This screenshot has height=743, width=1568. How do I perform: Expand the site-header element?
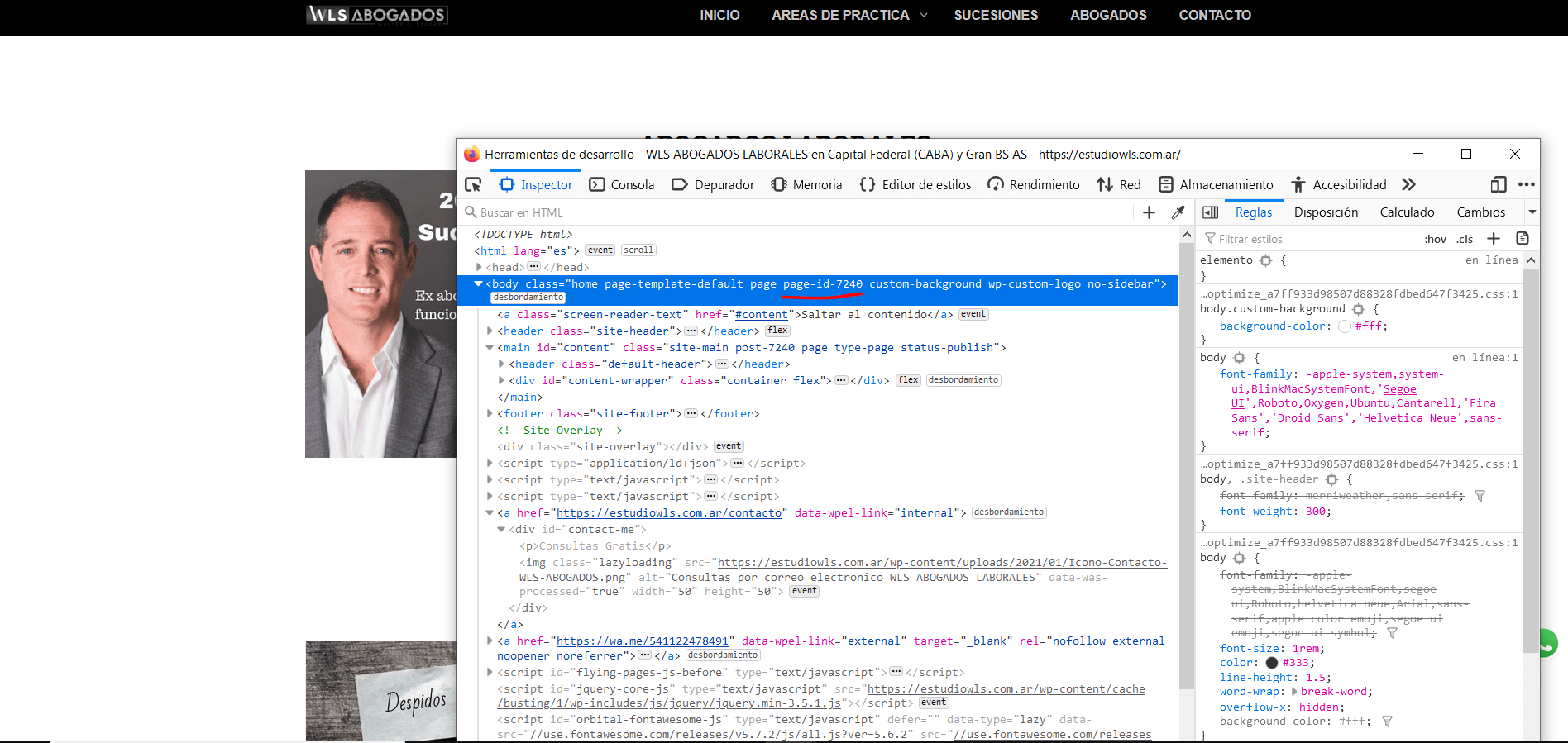click(x=490, y=331)
